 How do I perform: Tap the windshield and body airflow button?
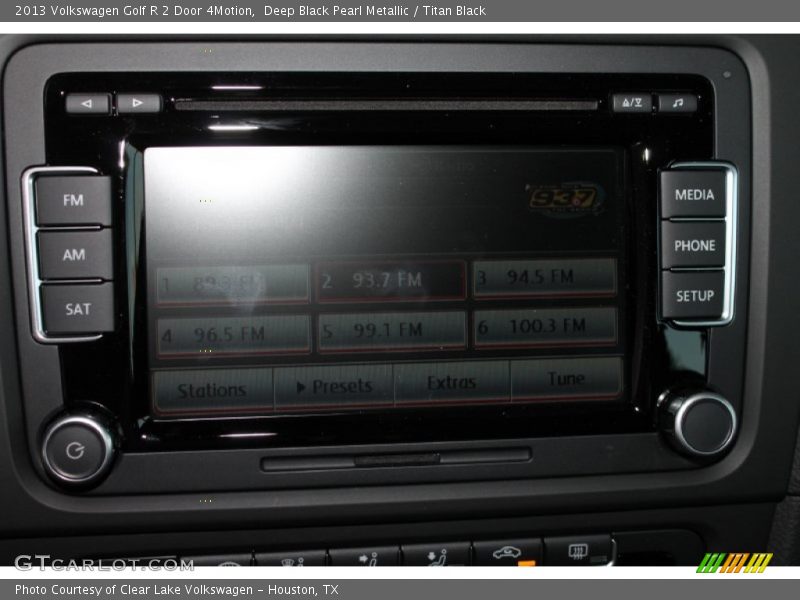click(x=292, y=560)
